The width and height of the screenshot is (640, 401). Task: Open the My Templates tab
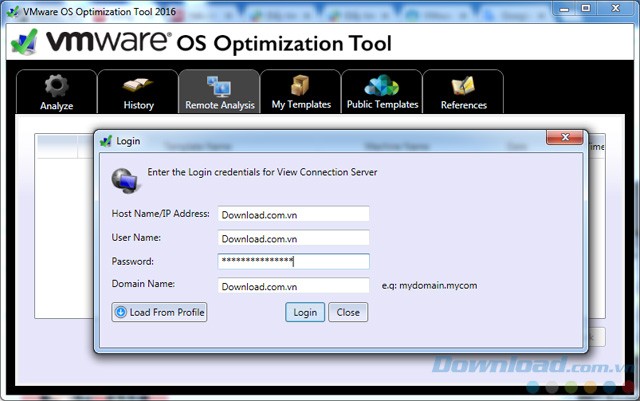pos(300,92)
